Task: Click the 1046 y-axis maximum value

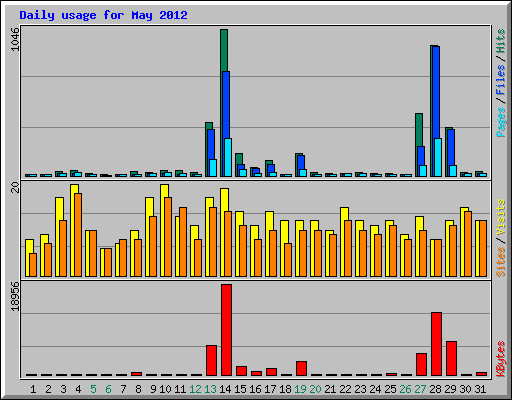Action: [15, 39]
